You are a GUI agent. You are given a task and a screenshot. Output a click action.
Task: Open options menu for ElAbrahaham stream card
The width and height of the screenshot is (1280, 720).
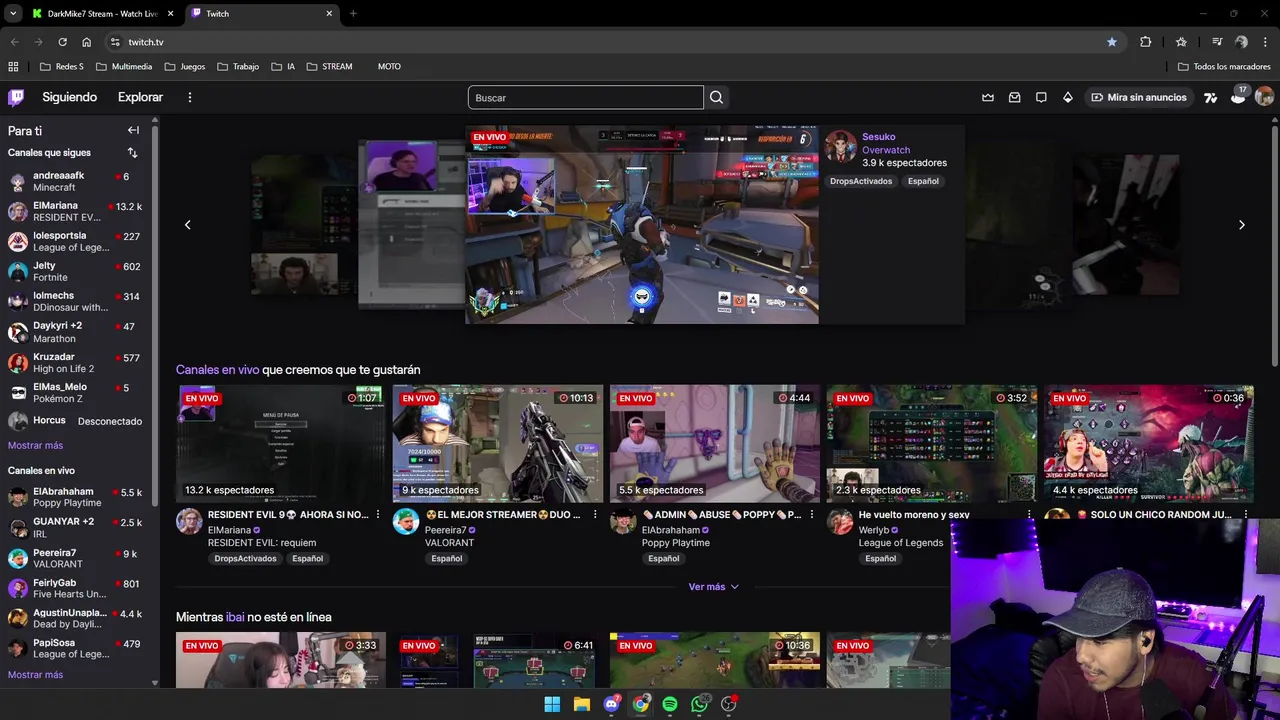coord(812,515)
